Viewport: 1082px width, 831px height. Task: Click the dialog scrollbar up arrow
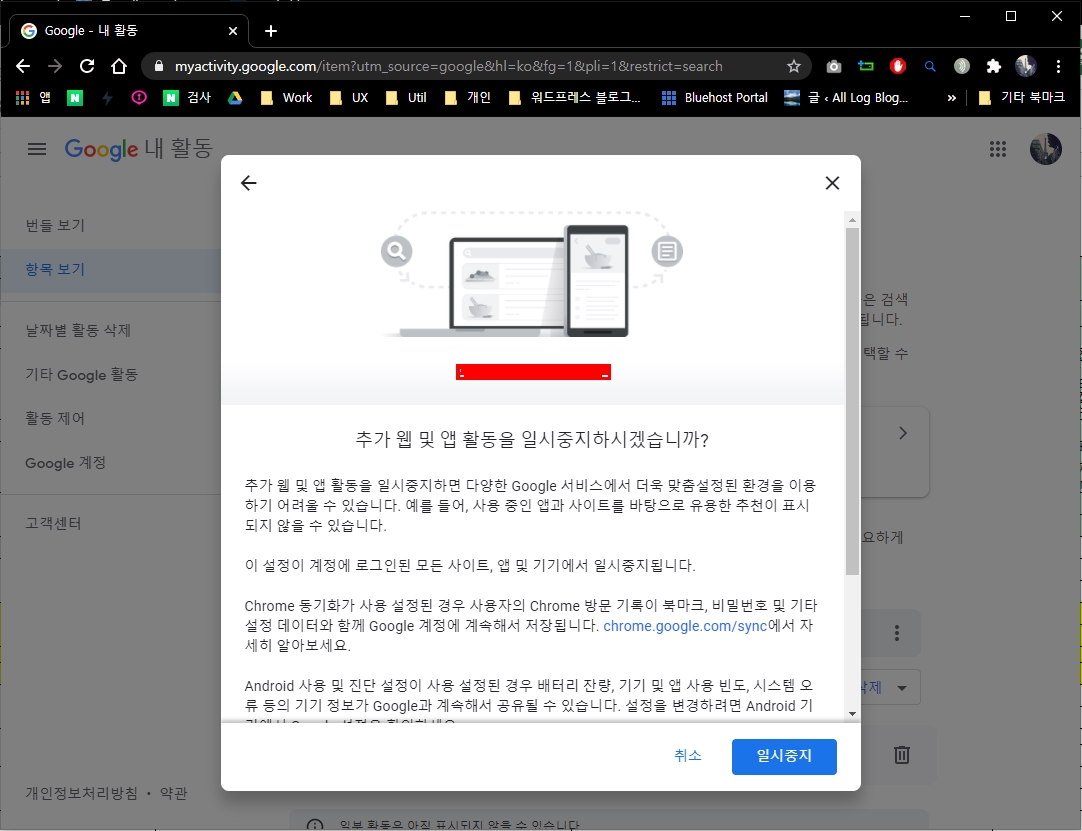(852, 220)
